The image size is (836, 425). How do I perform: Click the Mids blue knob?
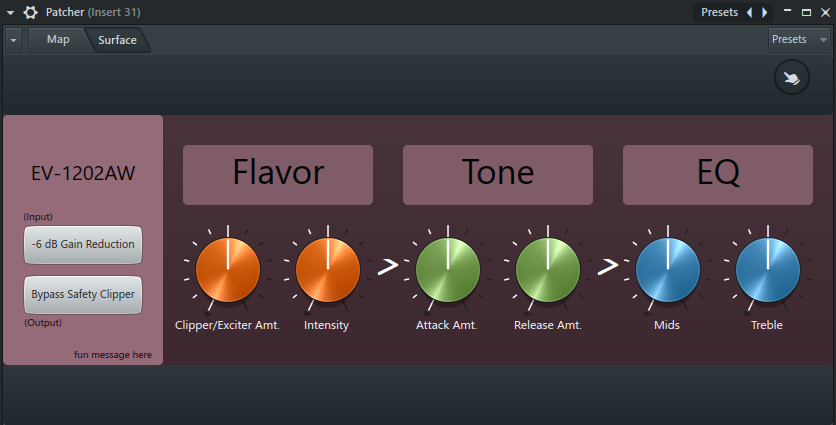[668, 269]
